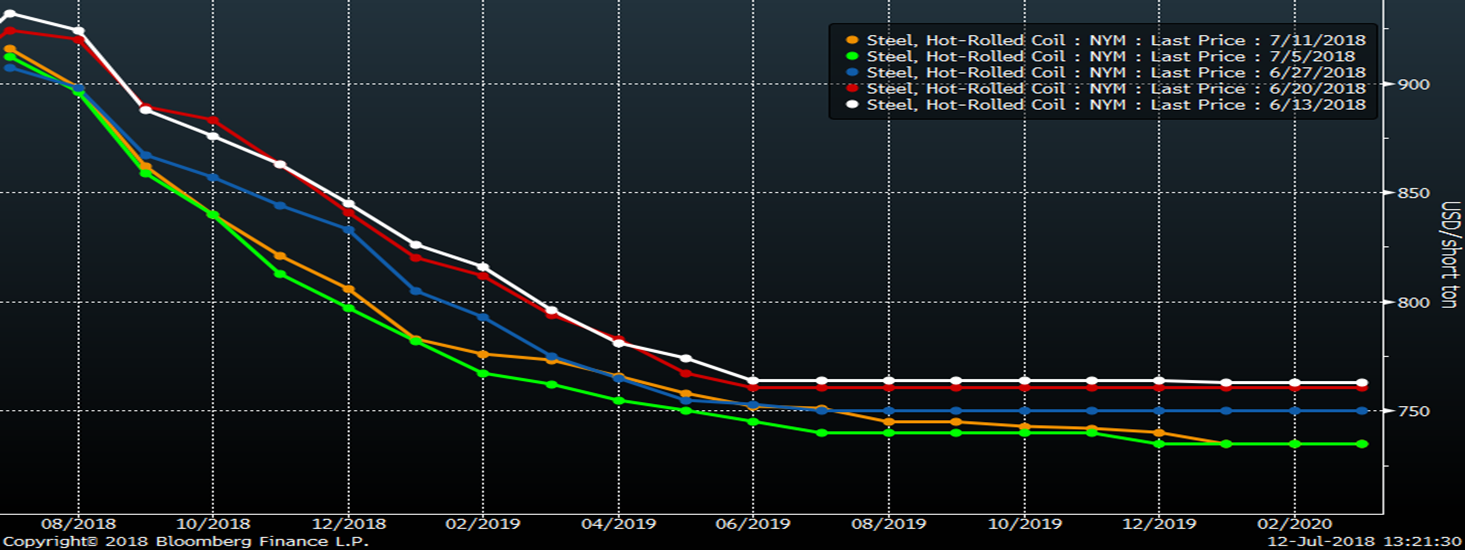Click the 02/2020 x-axis date label

[x=1294, y=524]
